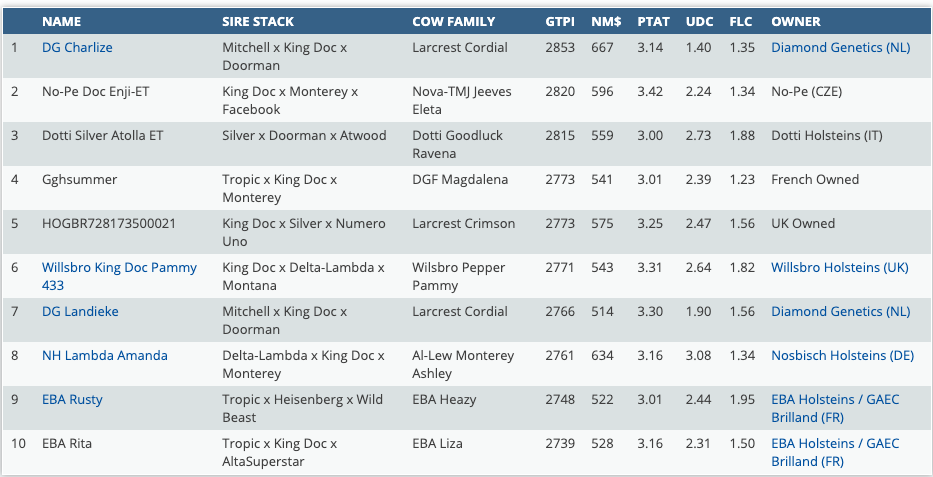This screenshot has height=477, width=933.
Task: Click the OWNER column header
Action: [796, 21]
